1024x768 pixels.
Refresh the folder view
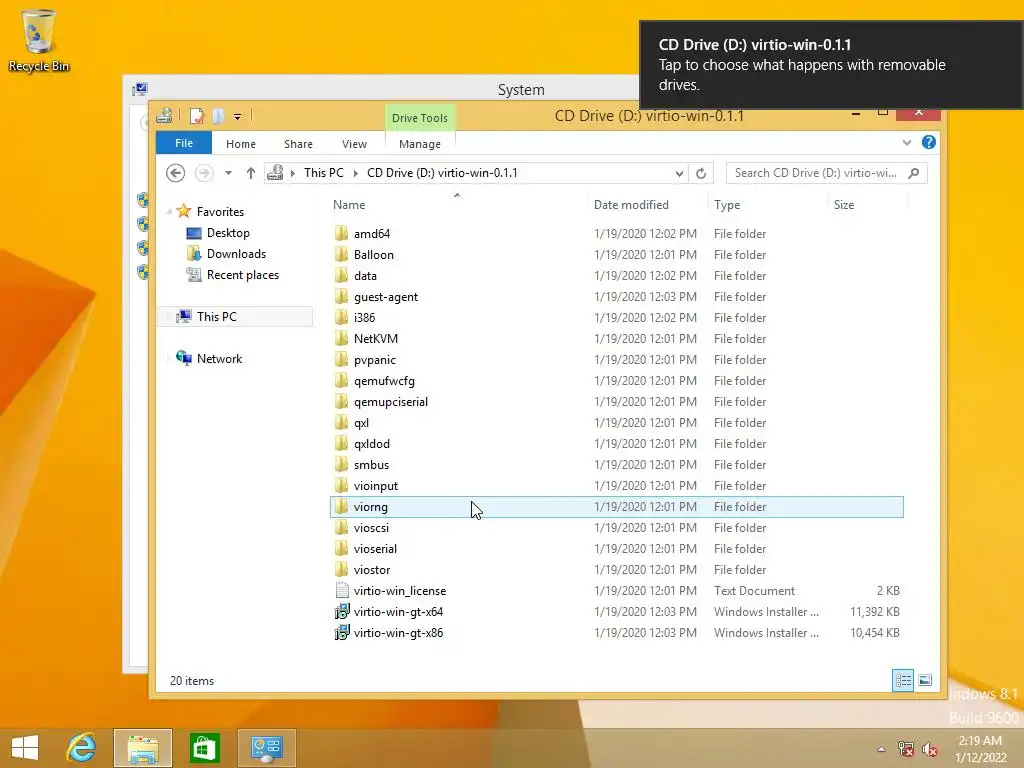coord(701,173)
